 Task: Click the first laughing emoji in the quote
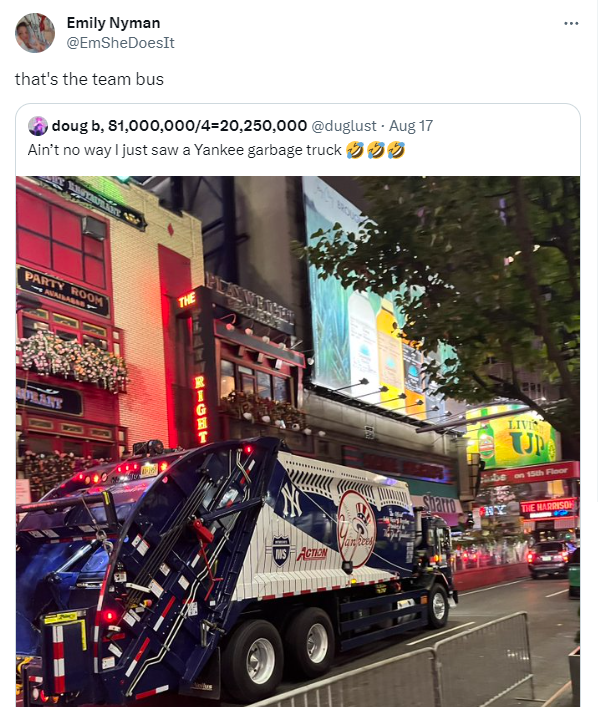[355, 150]
